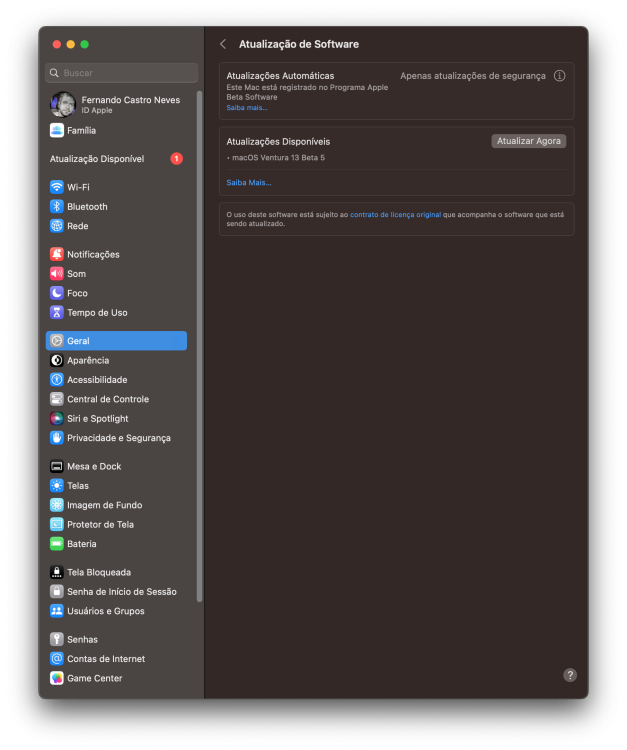The image size is (627, 750).
Task: Select the Som speaker icon
Action: (x=56, y=274)
